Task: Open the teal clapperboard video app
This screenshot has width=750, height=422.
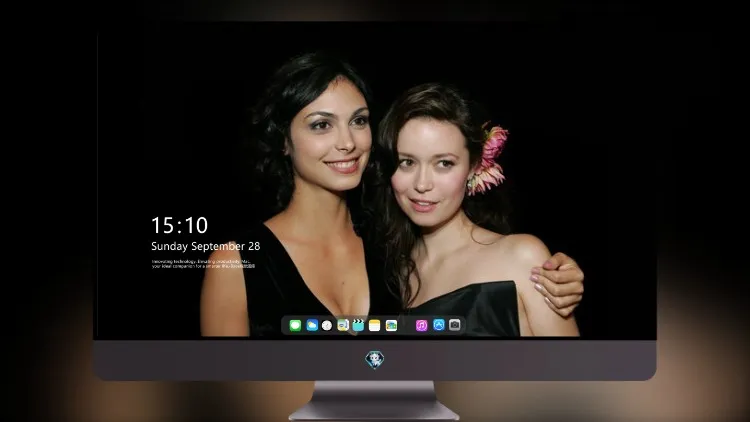Action: click(358, 325)
